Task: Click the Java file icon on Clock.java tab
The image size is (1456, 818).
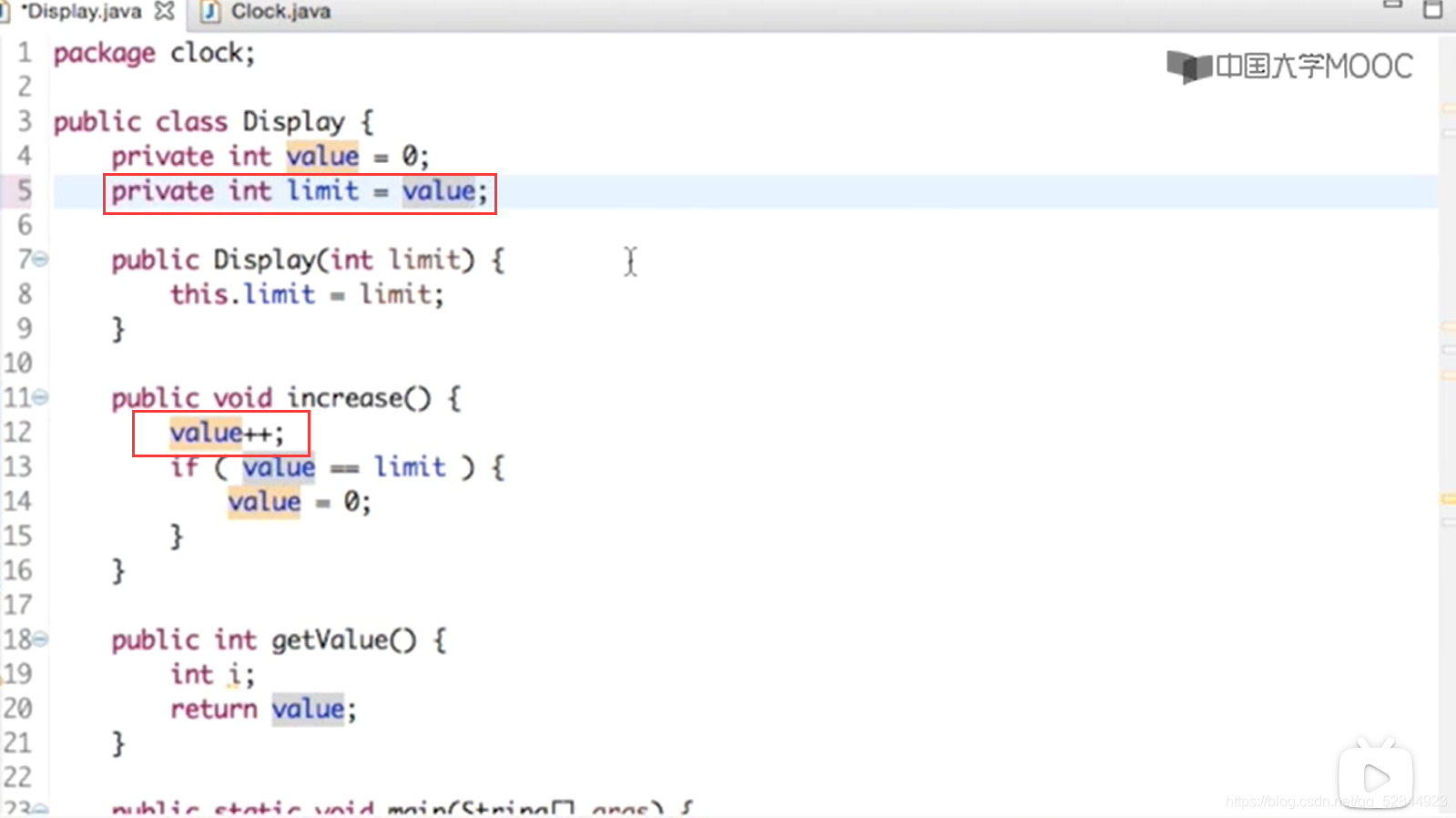Action: tap(210, 12)
